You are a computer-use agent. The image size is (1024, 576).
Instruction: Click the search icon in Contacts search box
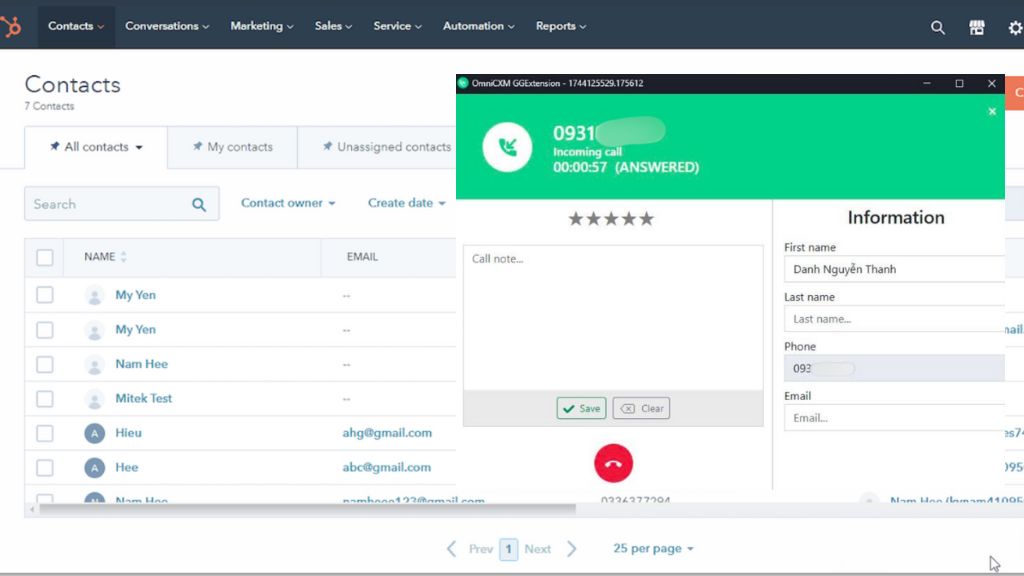click(199, 204)
